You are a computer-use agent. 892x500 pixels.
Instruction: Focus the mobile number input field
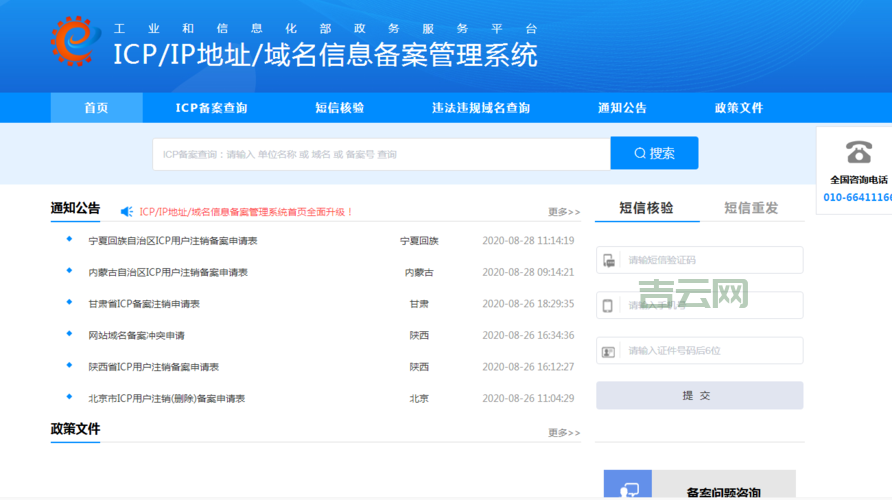point(700,305)
